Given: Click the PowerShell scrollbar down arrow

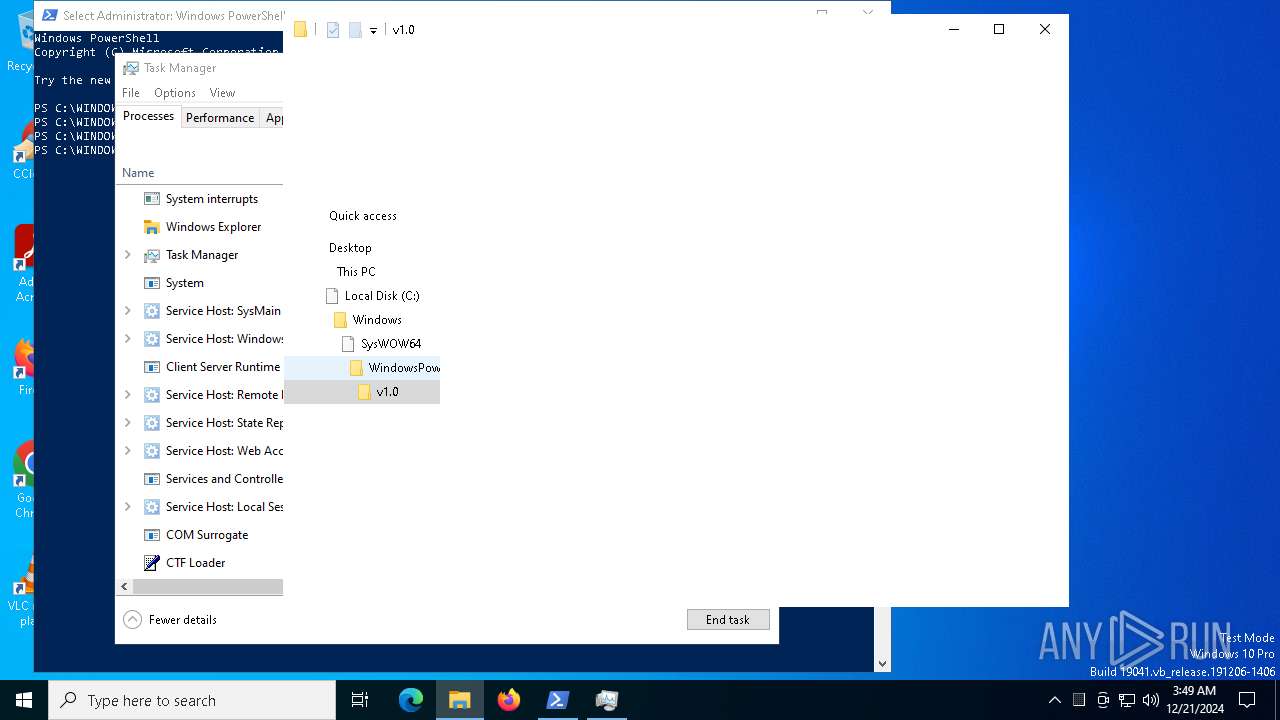Looking at the screenshot, I should pyautogui.click(x=882, y=663).
